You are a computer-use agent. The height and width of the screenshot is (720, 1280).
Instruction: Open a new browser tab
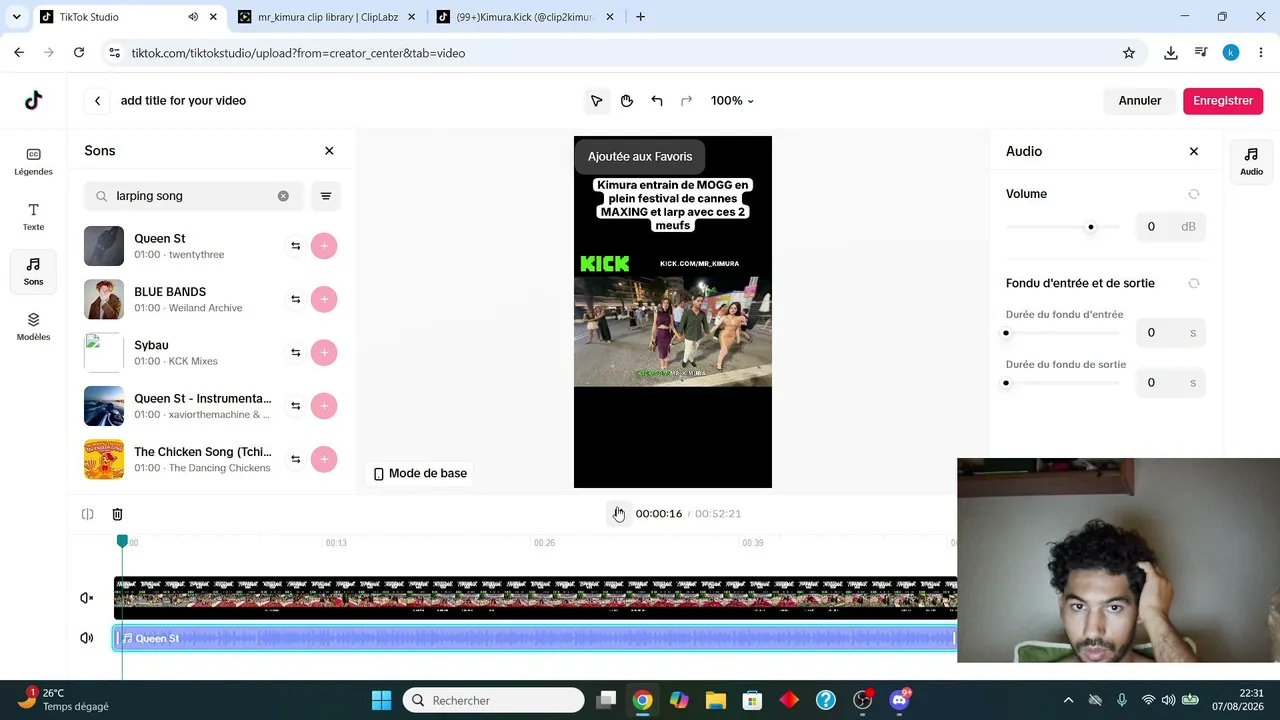click(x=641, y=17)
